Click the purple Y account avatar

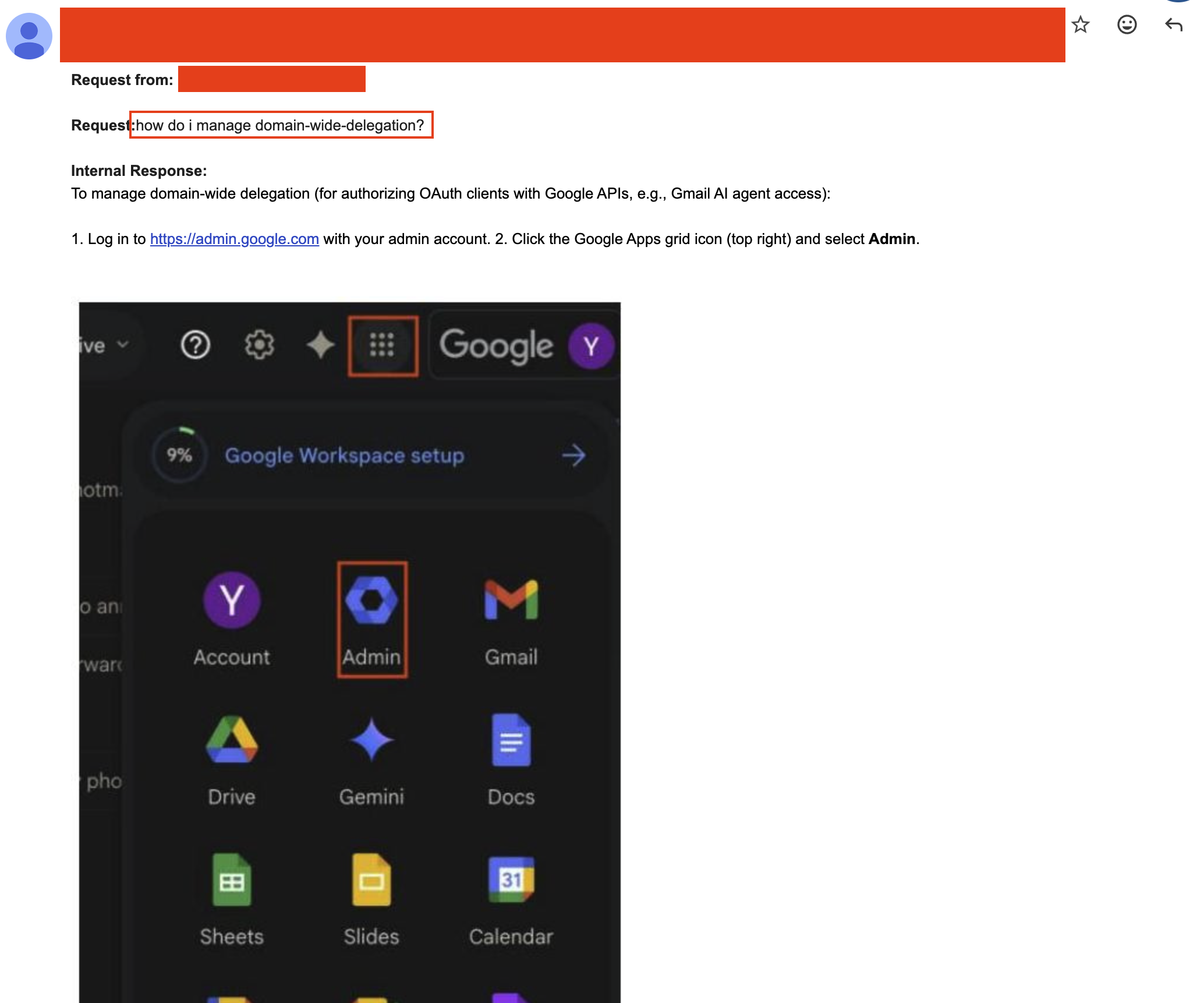[x=591, y=347]
